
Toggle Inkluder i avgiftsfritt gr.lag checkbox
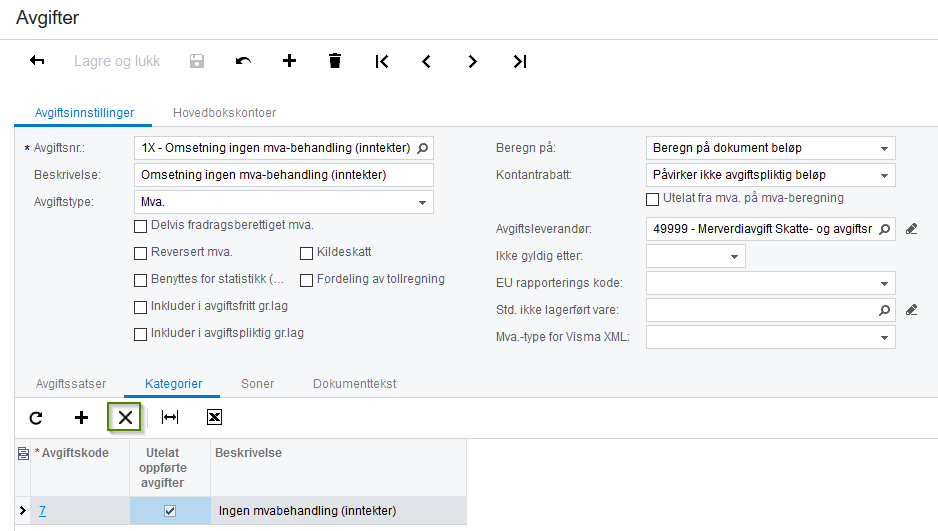coord(141,307)
